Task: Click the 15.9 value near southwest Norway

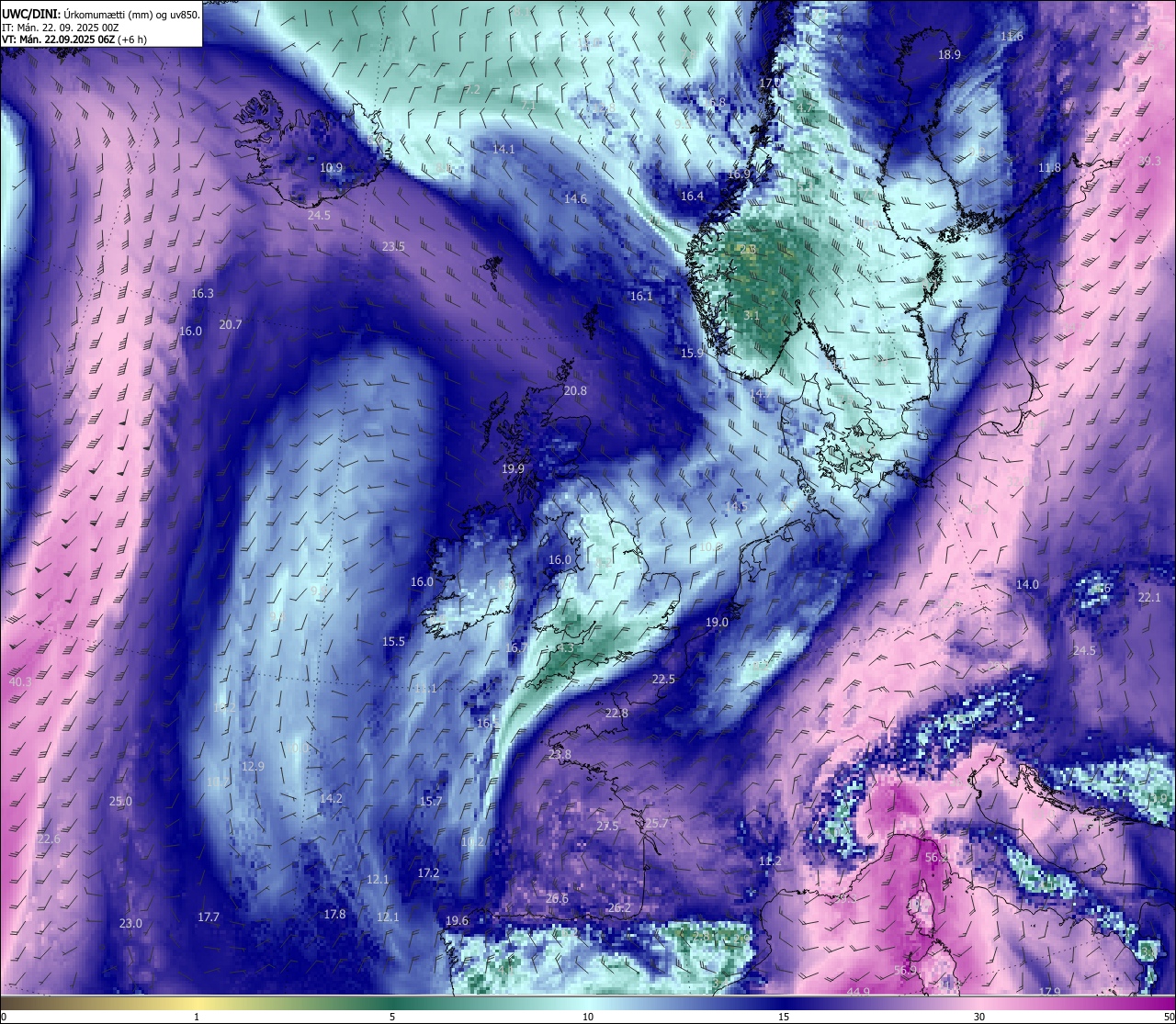Action: coord(692,353)
